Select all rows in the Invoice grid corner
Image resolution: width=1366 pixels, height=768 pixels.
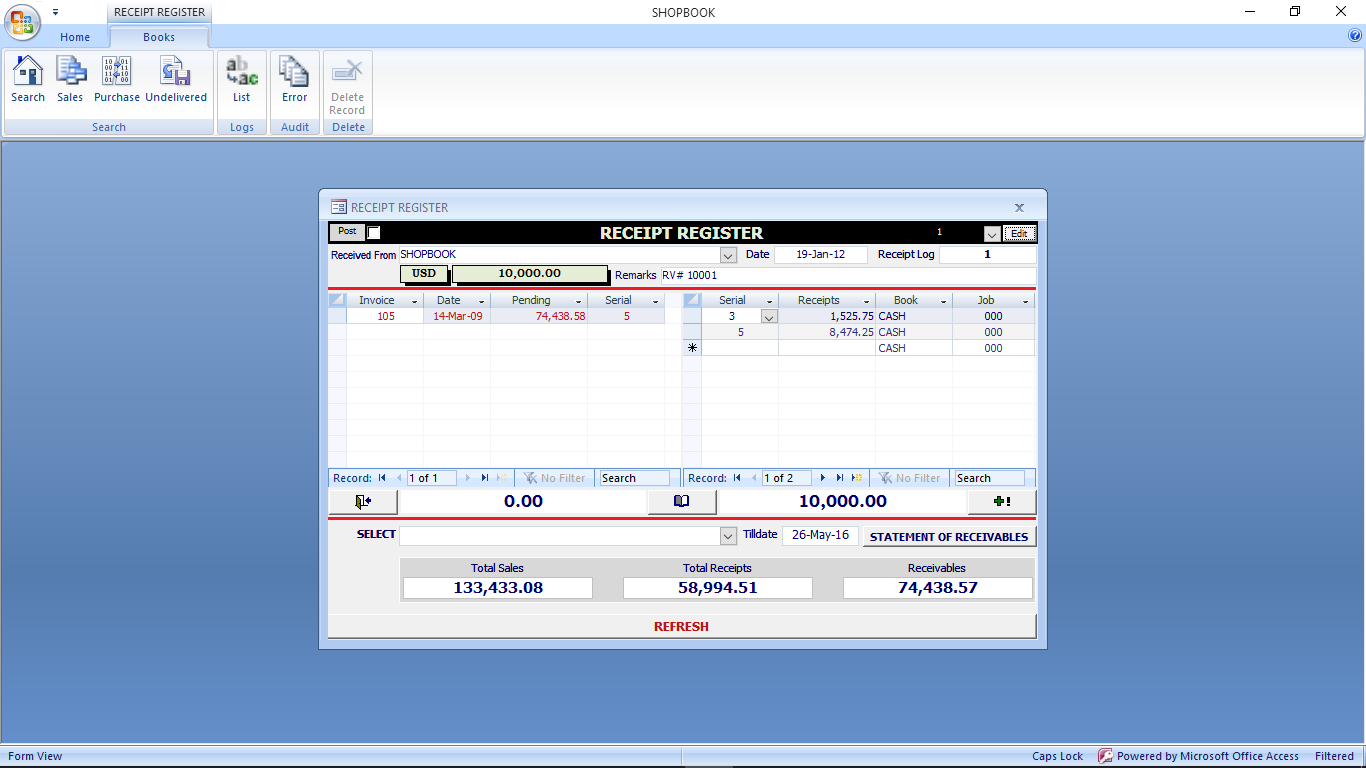tap(337, 300)
